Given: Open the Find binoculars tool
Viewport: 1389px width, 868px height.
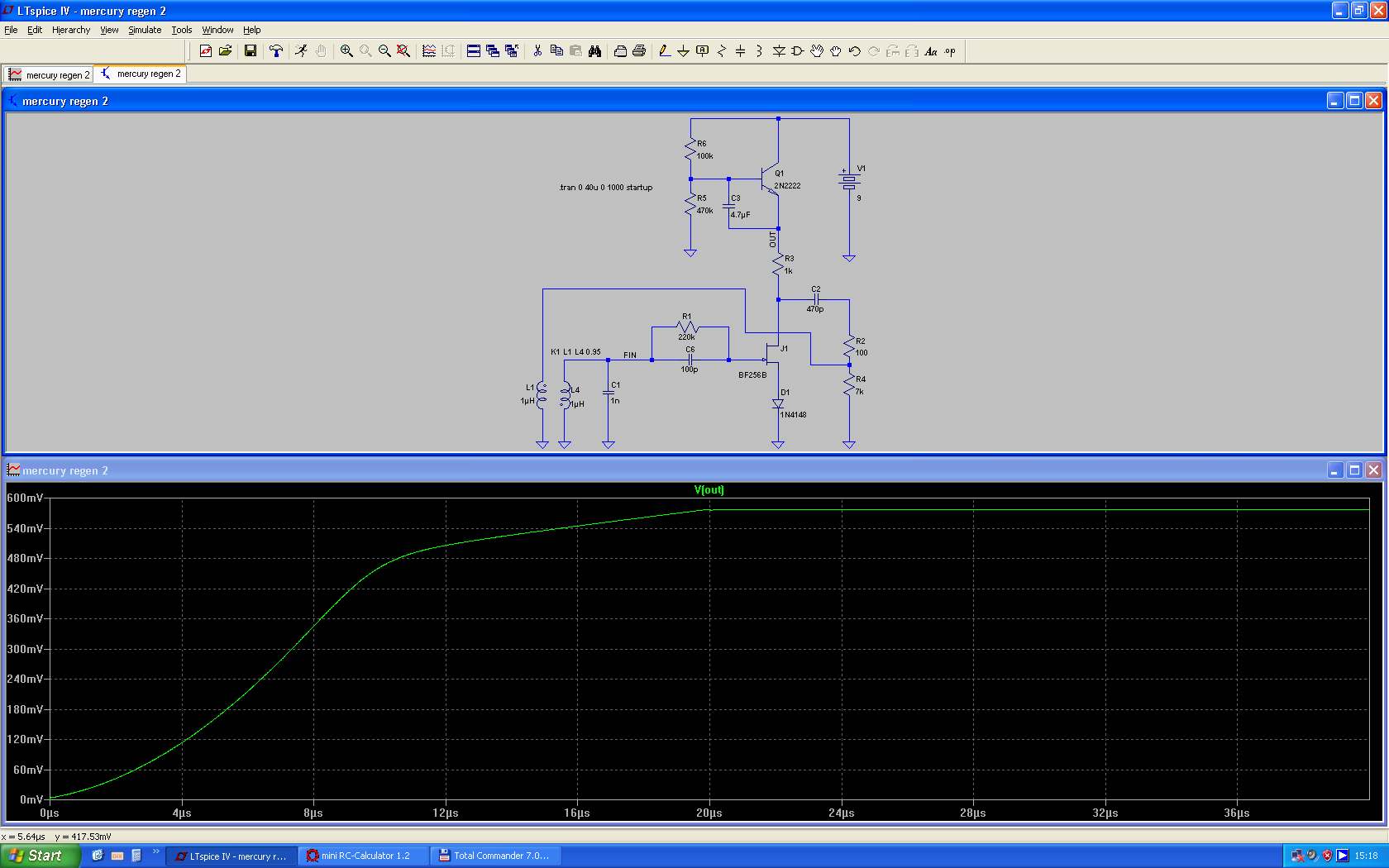Looking at the screenshot, I should tap(594, 51).
